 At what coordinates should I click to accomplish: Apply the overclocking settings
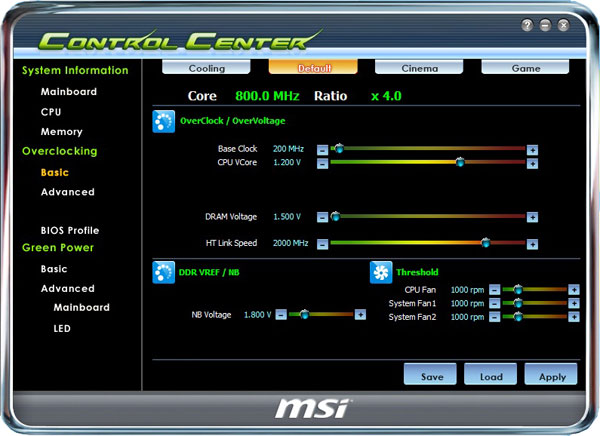pyautogui.click(x=551, y=374)
